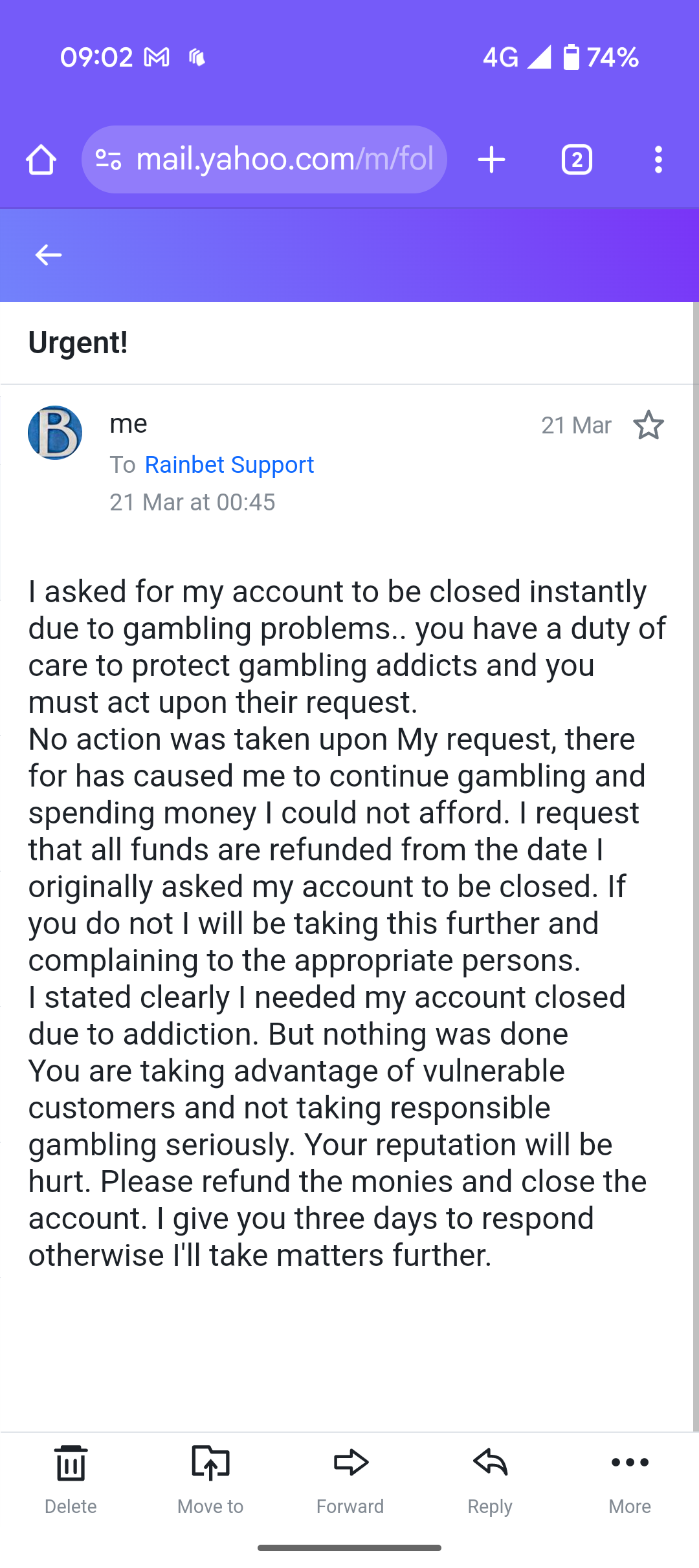This screenshot has height=1568, width=699.
Task: Tap the mail.yahoo.com address bar
Action: point(285,160)
